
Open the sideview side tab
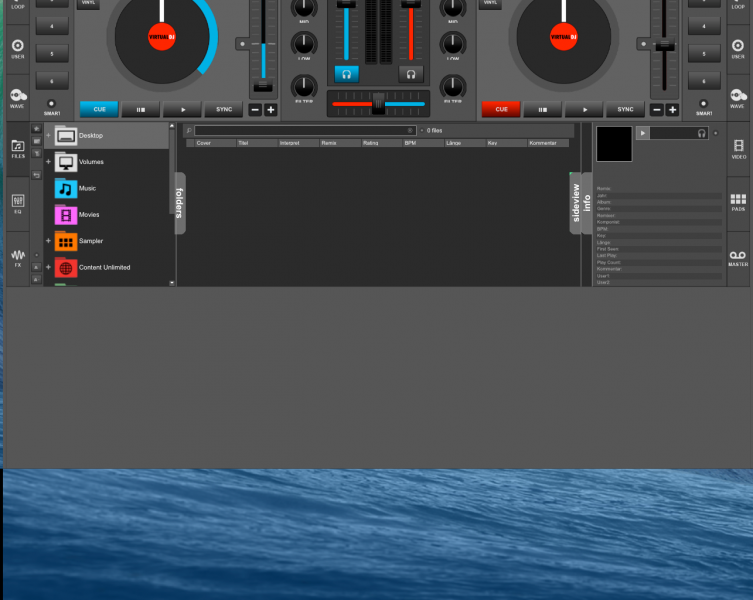(575, 203)
